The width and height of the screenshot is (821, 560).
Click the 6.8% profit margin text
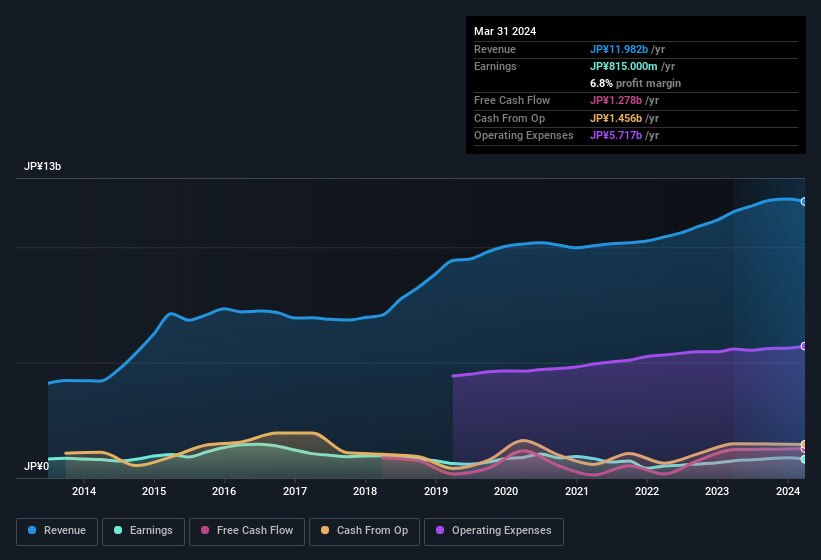(635, 83)
